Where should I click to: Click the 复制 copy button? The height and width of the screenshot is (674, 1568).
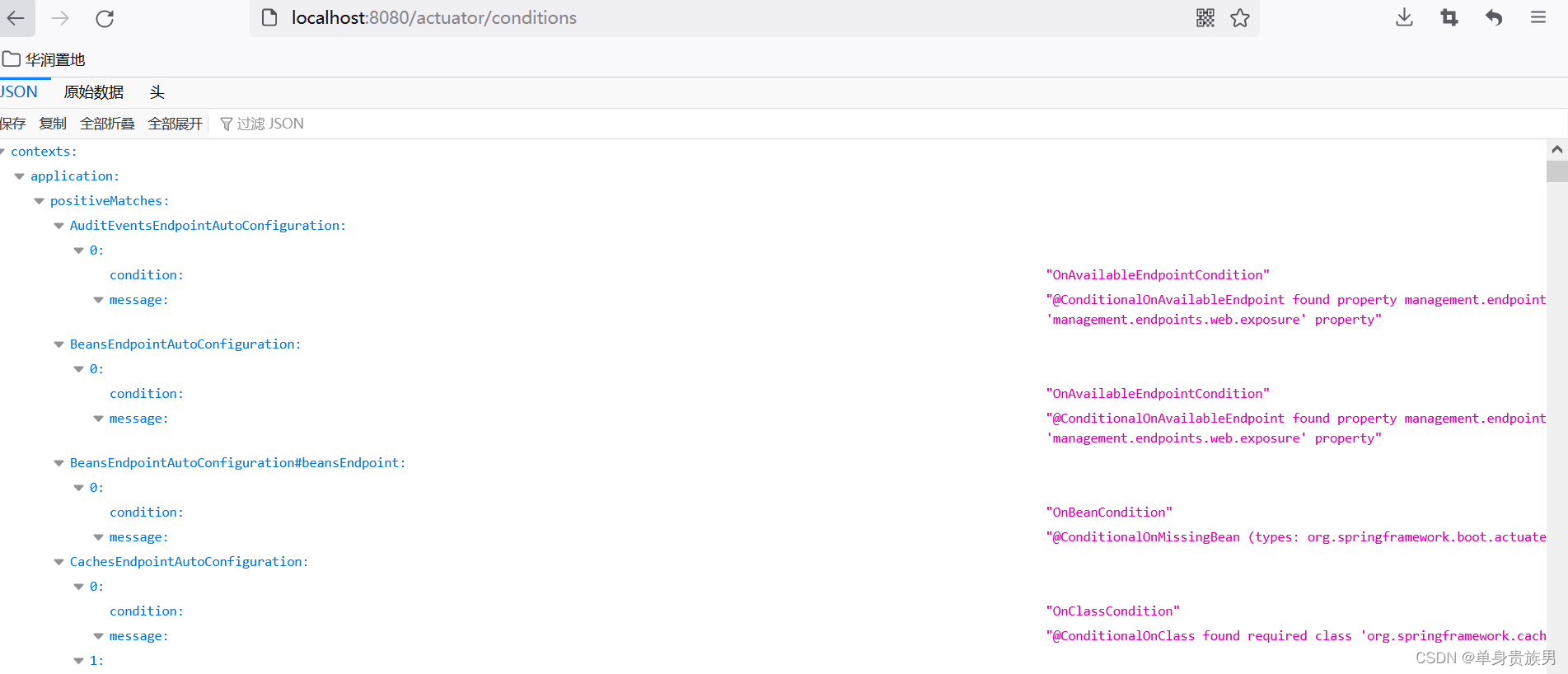[x=53, y=124]
